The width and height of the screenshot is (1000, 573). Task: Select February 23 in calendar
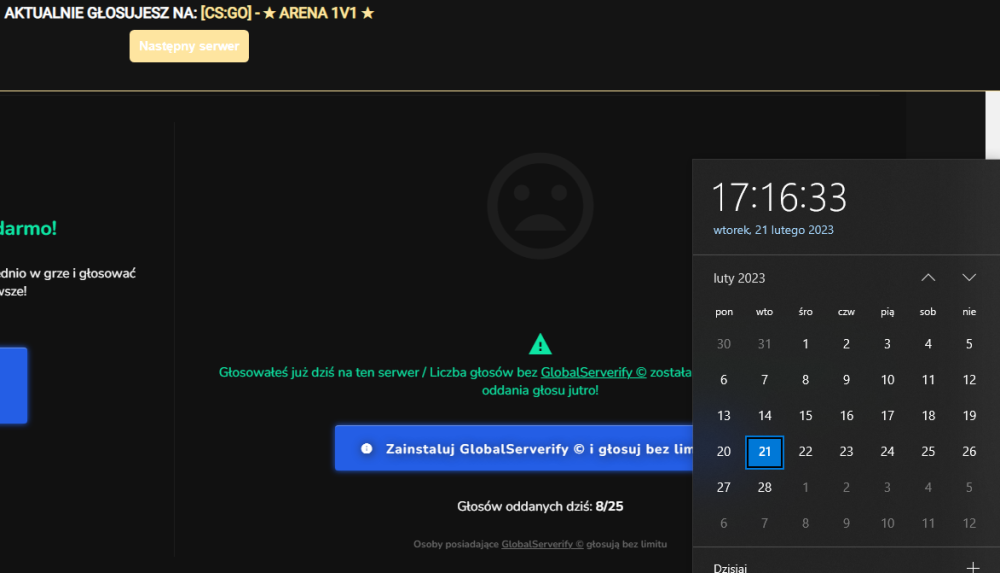click(846, 452)
